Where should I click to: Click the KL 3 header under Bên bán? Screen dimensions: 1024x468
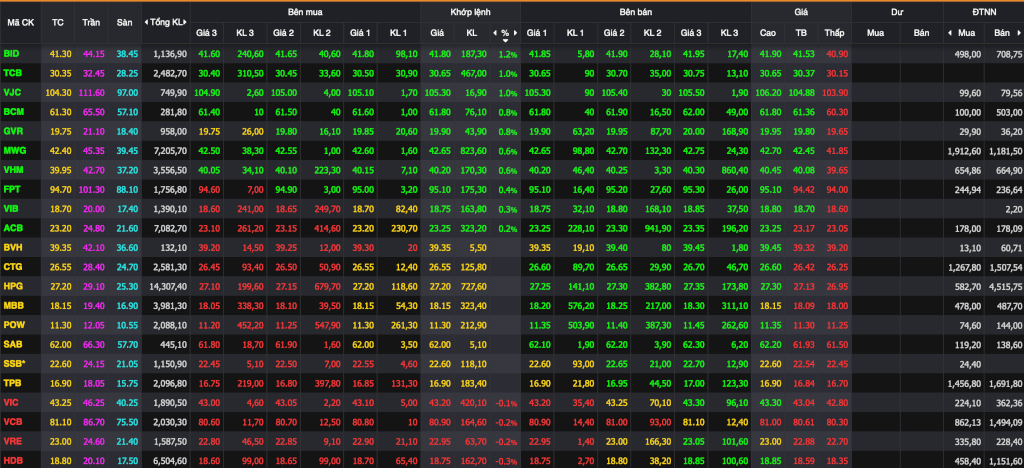(729, 32)
